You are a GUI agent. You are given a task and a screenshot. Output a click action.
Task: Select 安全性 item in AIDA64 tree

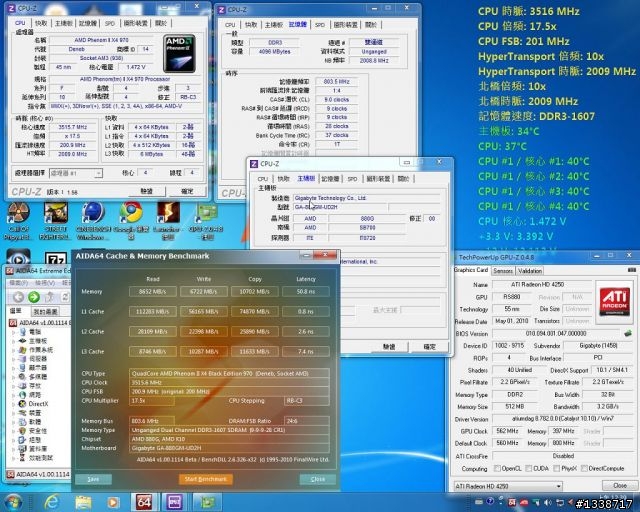point(38,431)
